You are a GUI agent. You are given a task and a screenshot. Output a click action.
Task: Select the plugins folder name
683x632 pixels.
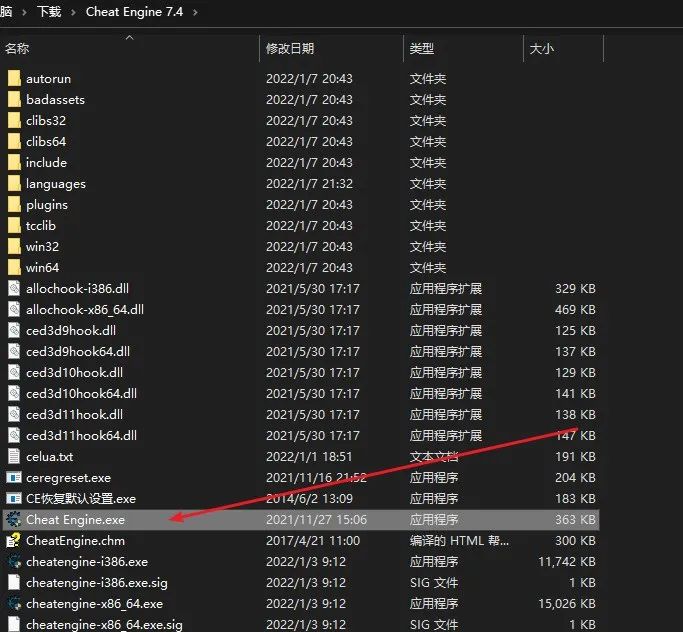(47, 205)
